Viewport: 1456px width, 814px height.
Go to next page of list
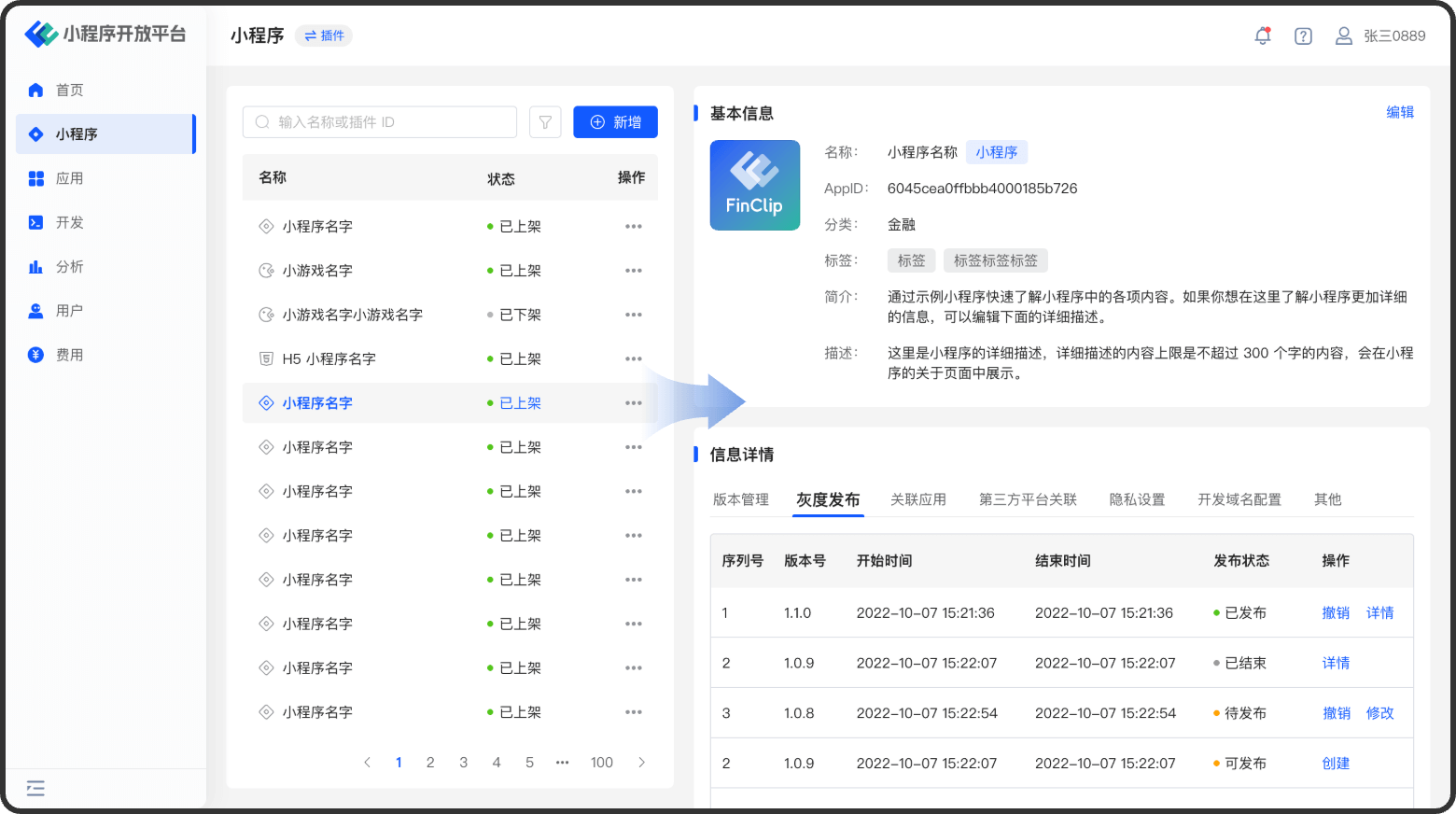click(x=641, y=763)
